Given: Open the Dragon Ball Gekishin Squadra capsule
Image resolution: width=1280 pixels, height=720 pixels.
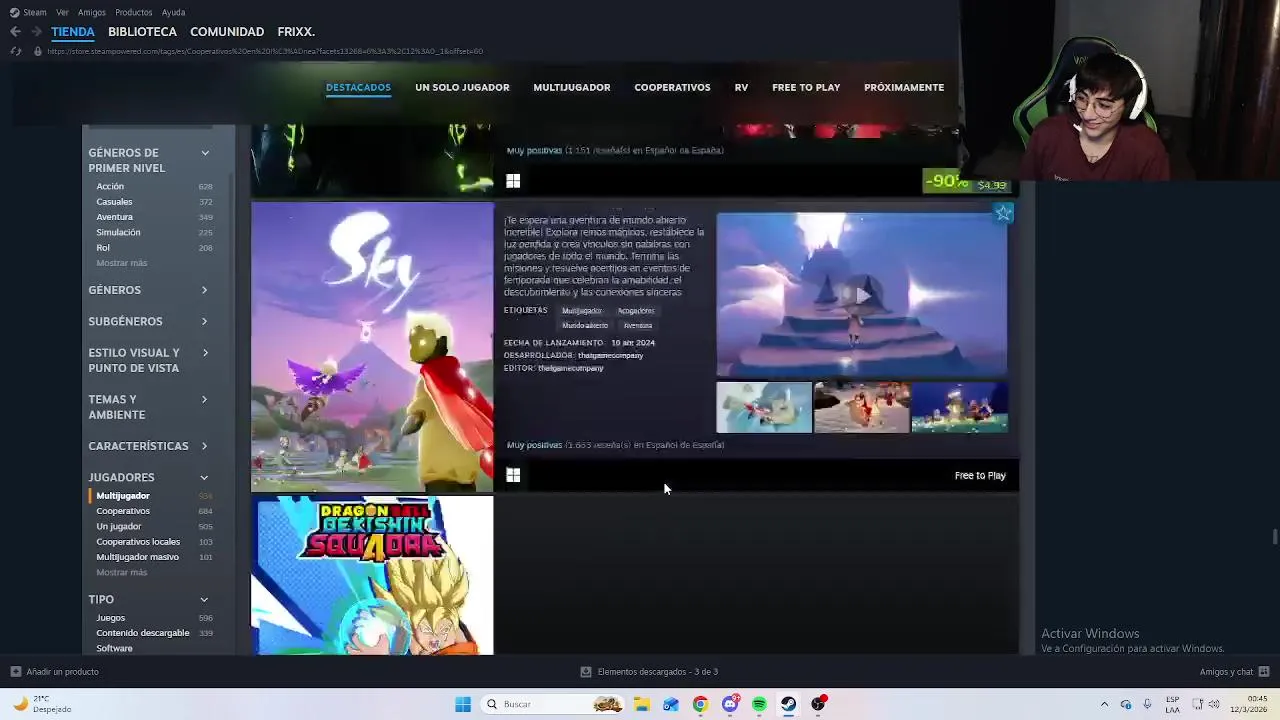Looking at the screenshot, I should [372, 576].
